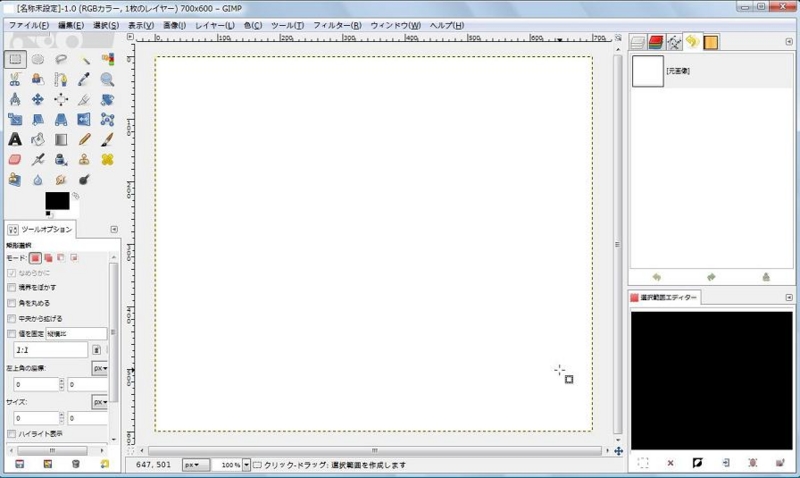This screenshot has height=478, width=800.
Task: Select the Dodge/Burn tool
Action: pyautogui.click(x=84, y=180)
